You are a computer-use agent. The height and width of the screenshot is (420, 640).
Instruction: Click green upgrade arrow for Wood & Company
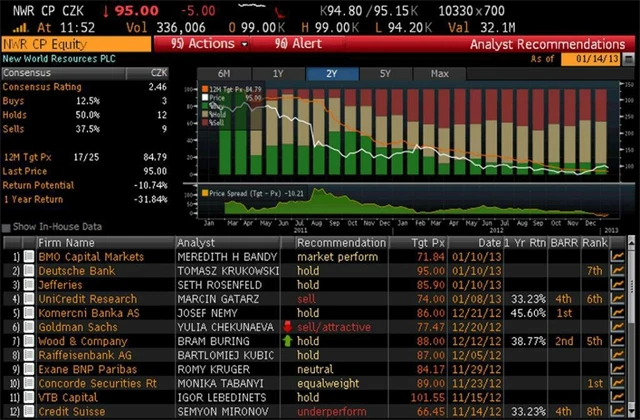tap(286, 340)
